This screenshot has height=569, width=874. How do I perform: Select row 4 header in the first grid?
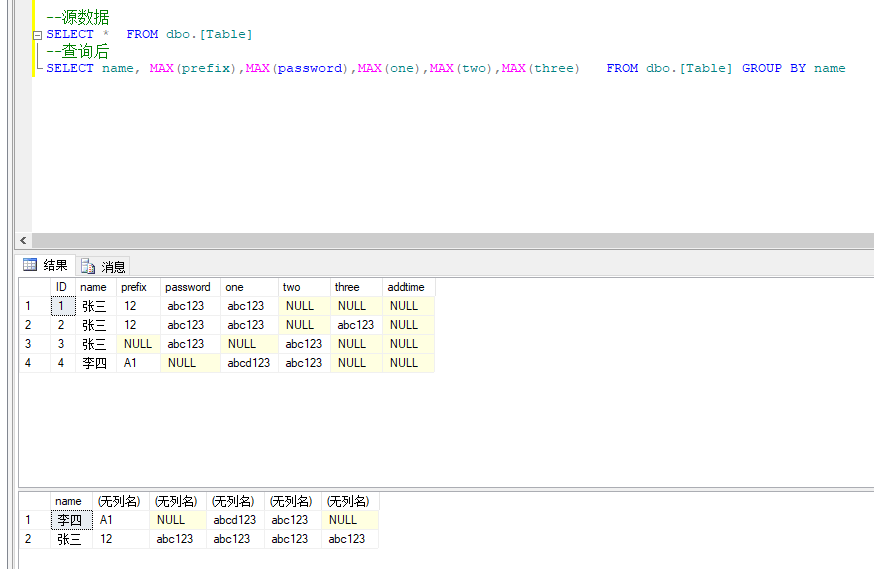click(x=35, y=363)
